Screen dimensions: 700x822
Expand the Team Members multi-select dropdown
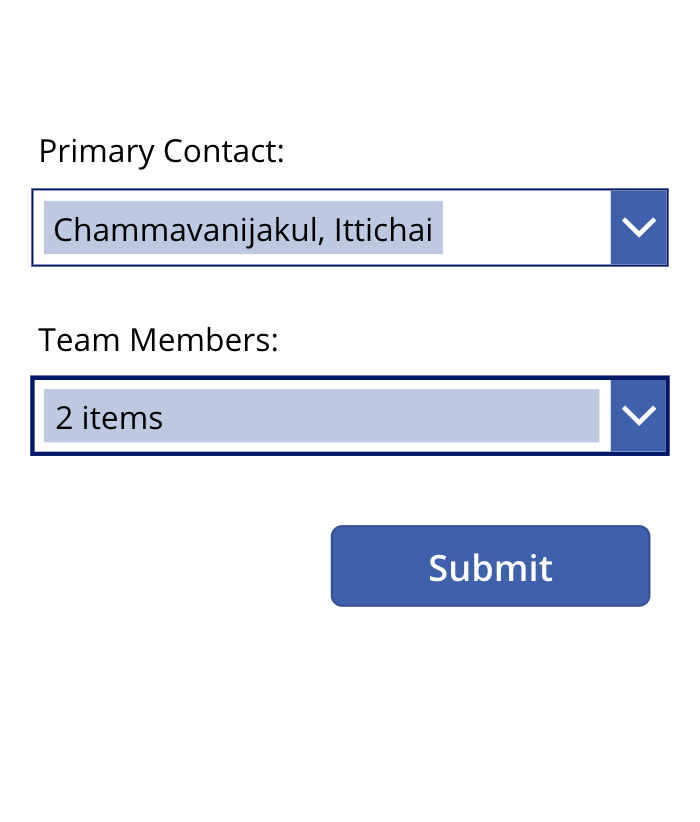coord(638,415)
